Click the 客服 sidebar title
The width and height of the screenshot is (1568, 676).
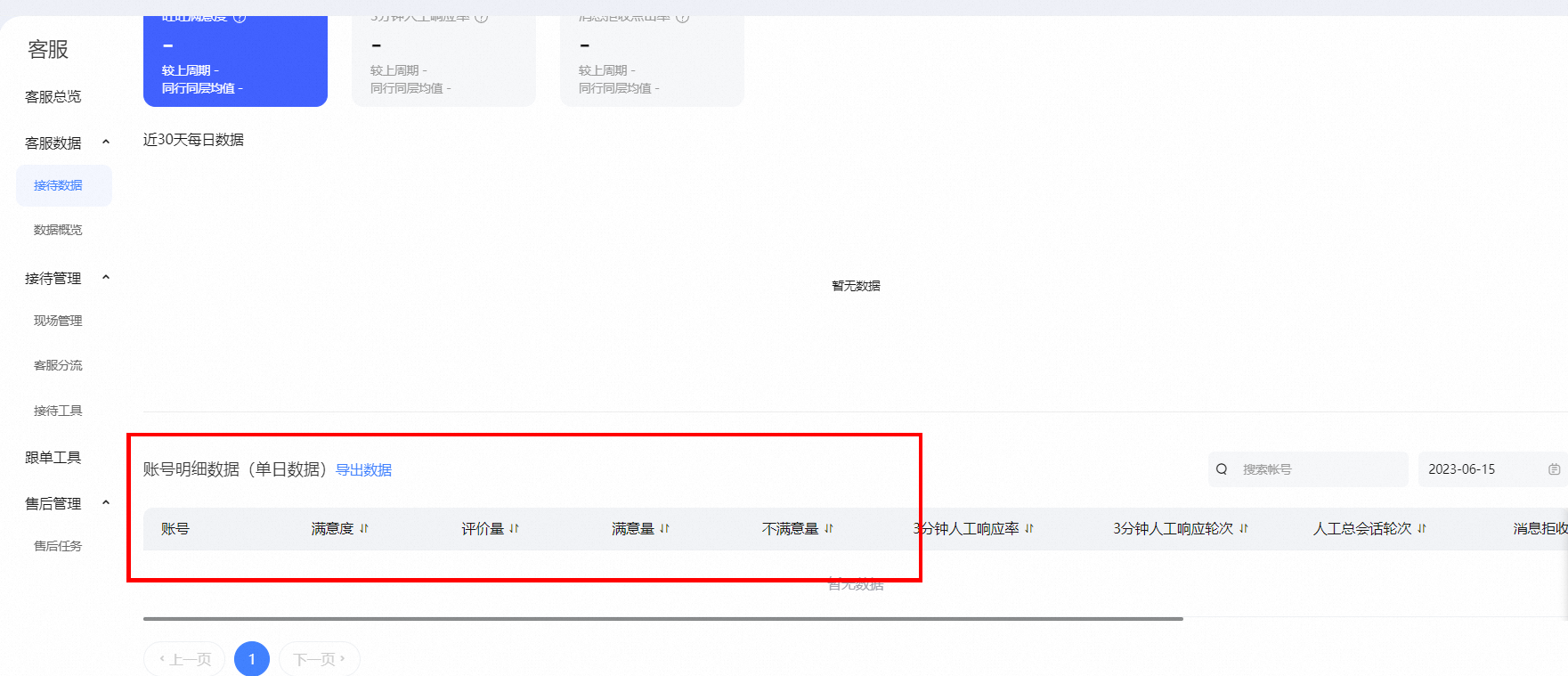48,50
